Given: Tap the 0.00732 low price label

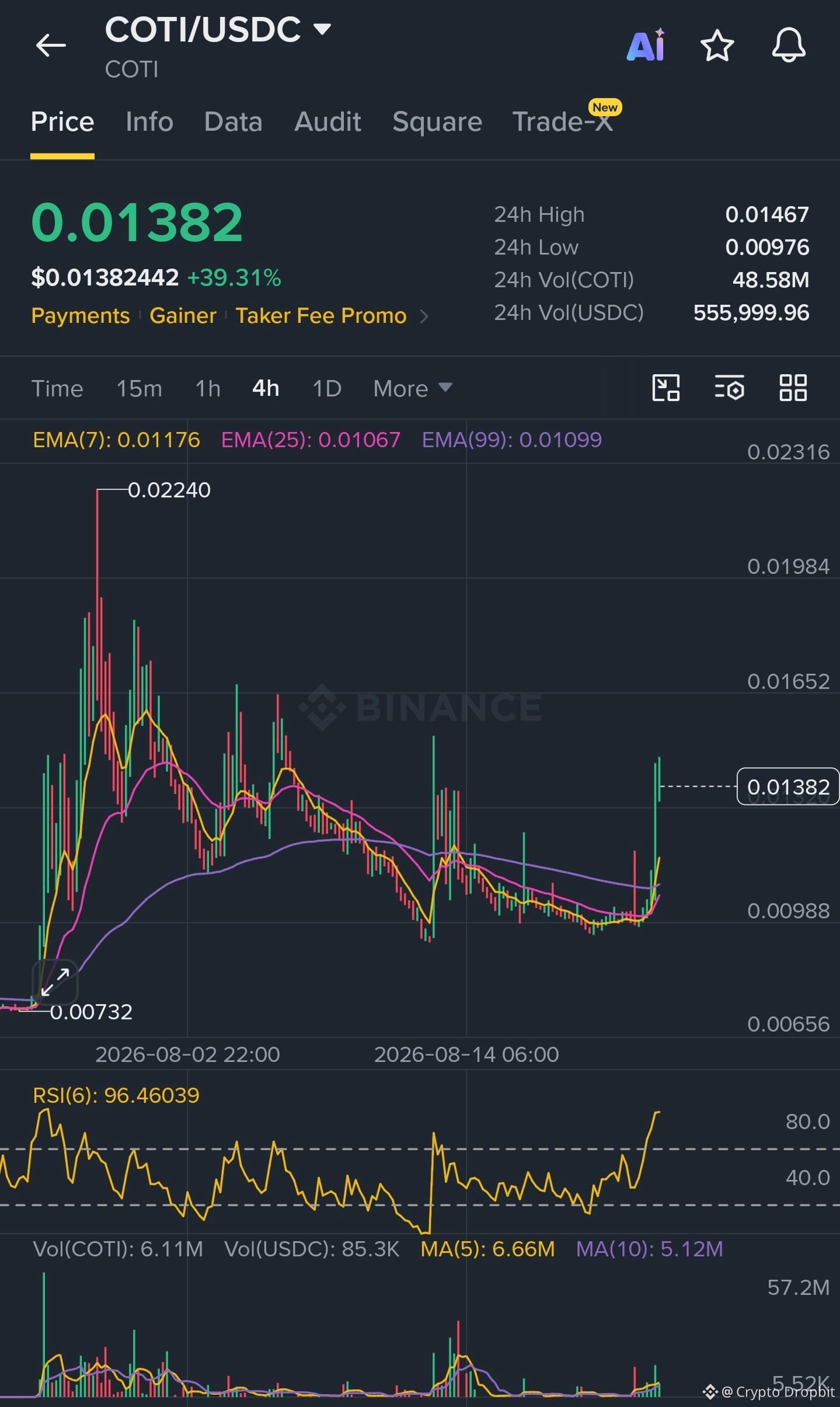Looking at the screenshot, I should click(x=91, y=1012).
